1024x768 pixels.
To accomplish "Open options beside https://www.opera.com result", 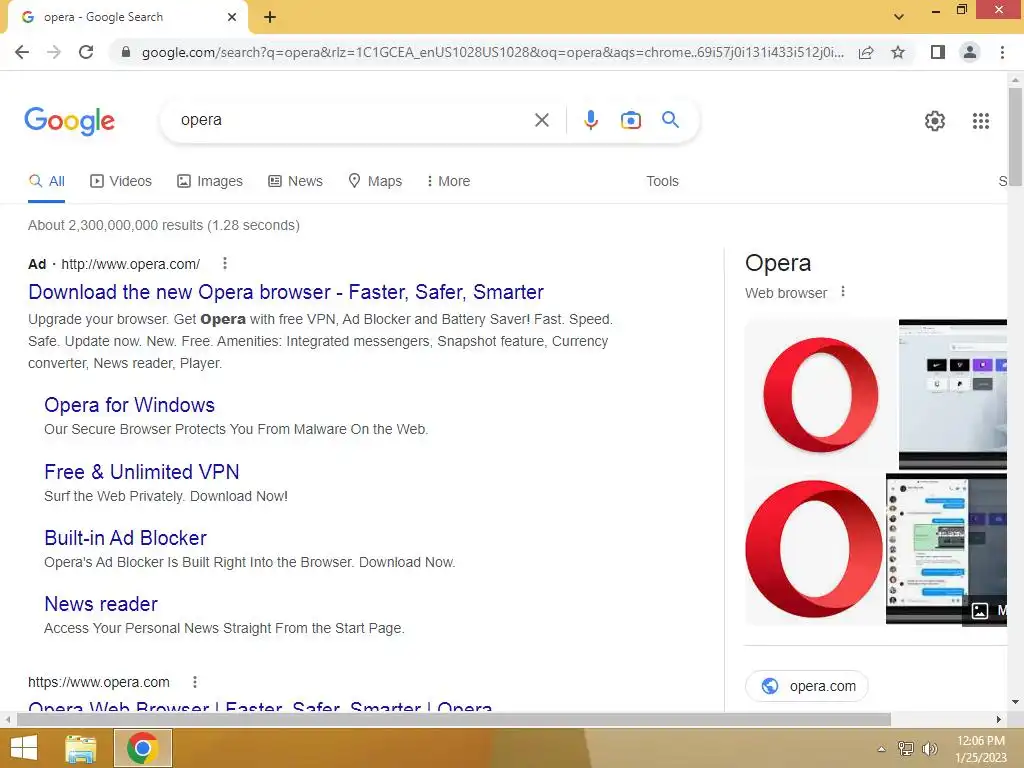I will 195,682.
